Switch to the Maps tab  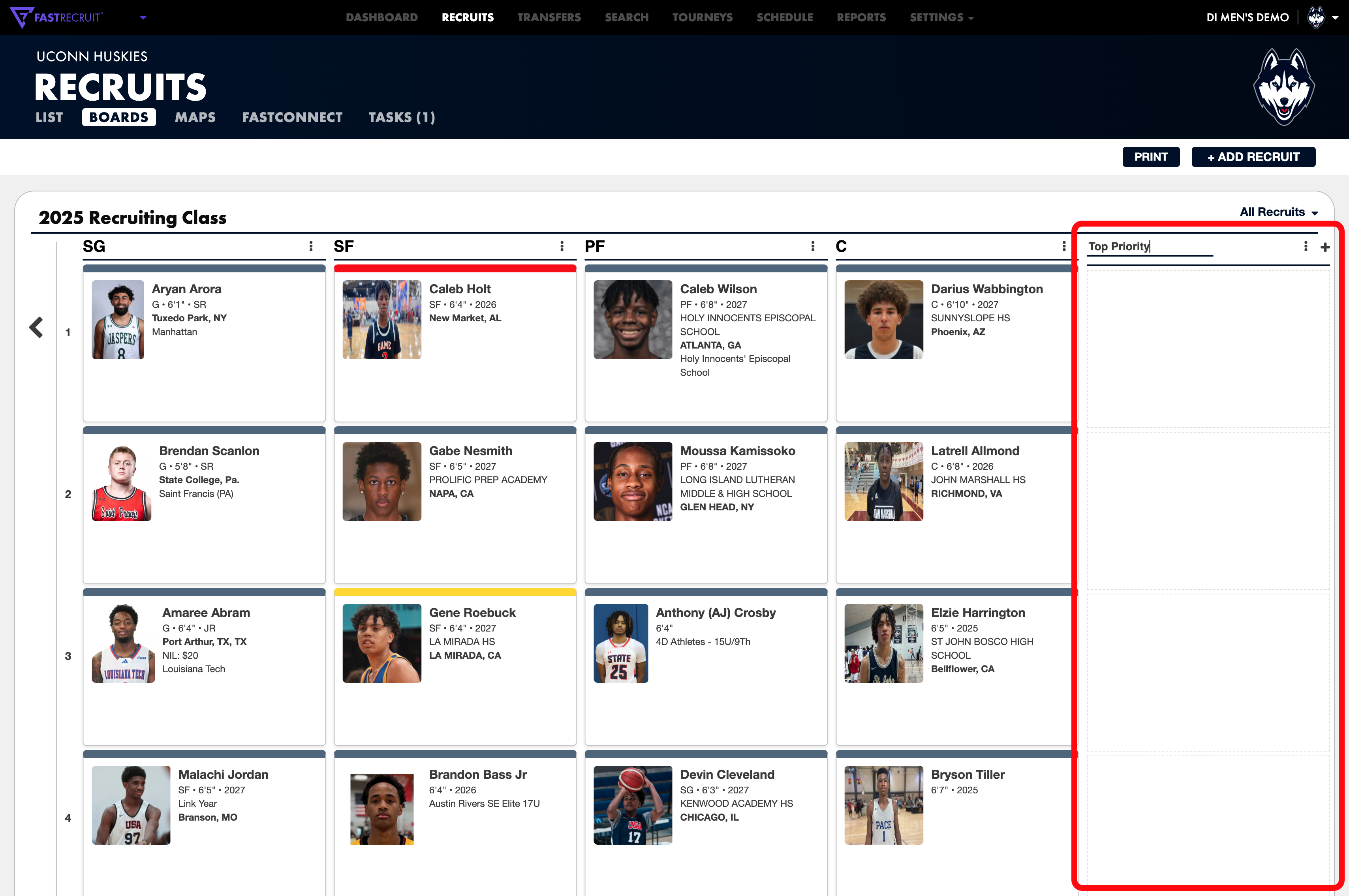tap(195, 117)
